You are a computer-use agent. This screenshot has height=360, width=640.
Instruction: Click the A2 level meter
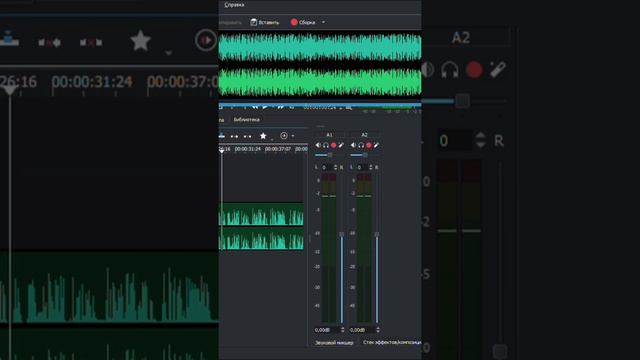[x=364, y=248]
